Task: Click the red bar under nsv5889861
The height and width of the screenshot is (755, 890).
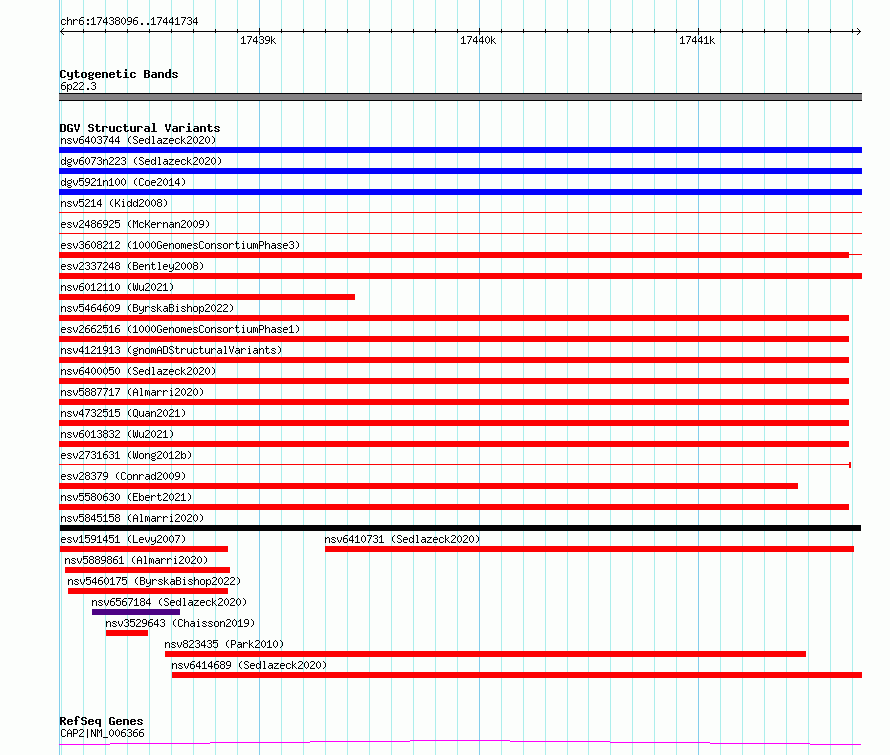Action: click(x=148, y=570)
